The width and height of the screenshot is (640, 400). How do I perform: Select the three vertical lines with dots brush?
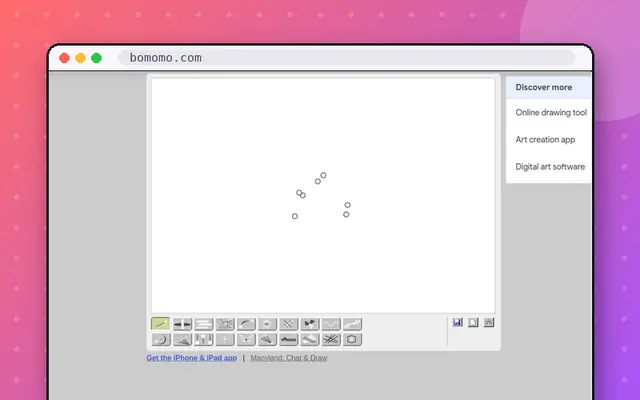[204, 339]
